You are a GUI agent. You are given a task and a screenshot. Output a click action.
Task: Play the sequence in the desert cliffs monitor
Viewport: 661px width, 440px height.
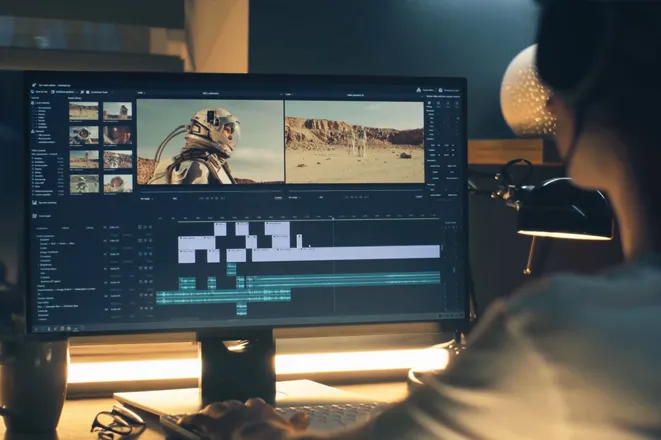pos(356,197)
